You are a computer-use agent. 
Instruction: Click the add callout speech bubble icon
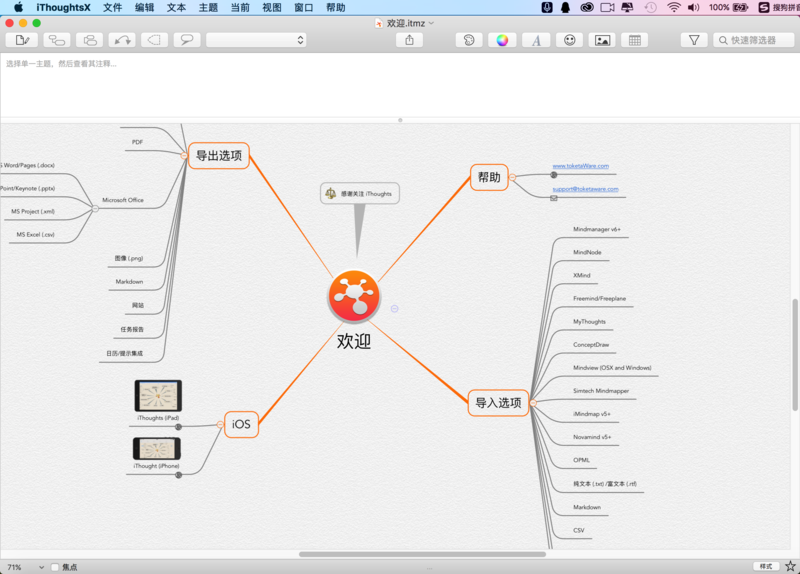click(185, 40)
